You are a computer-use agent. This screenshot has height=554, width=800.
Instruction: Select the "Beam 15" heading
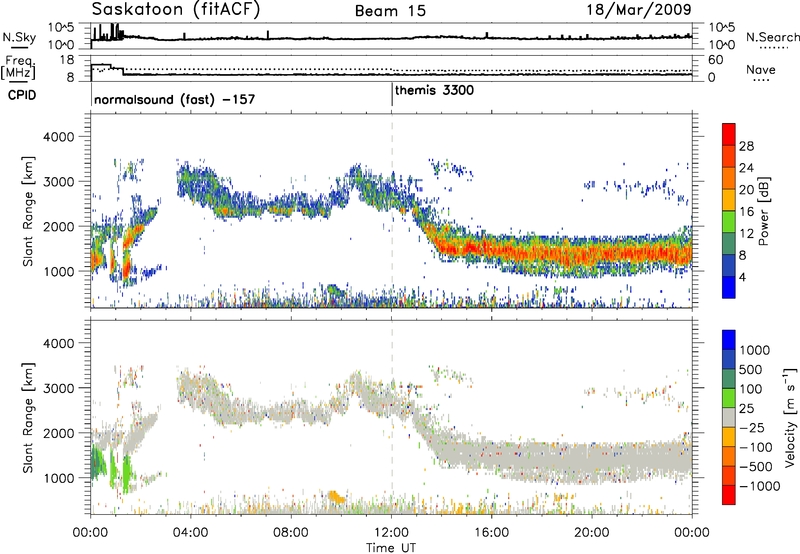point(390,11)
